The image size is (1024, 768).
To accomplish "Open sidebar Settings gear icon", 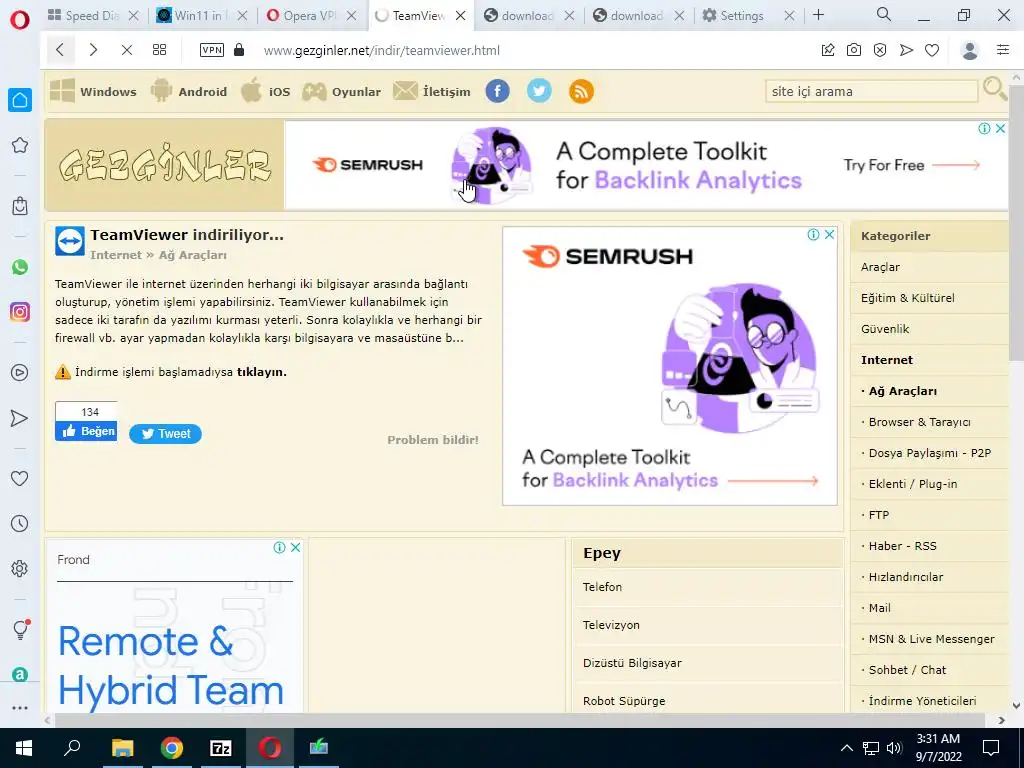I will 20,569.
